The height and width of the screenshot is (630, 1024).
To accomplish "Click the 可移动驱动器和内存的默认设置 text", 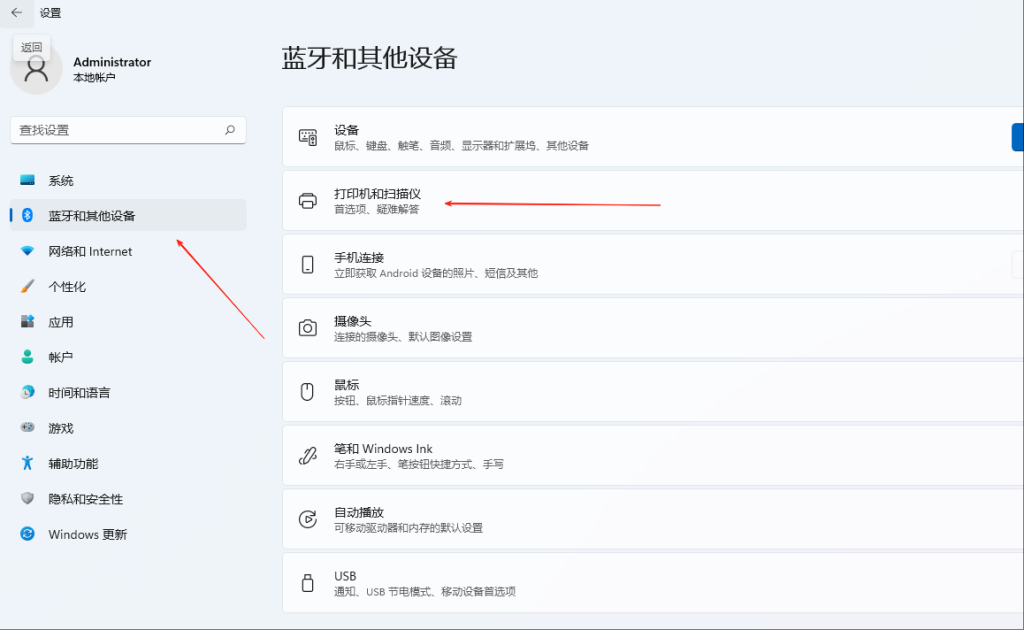I will click(408, 528).
